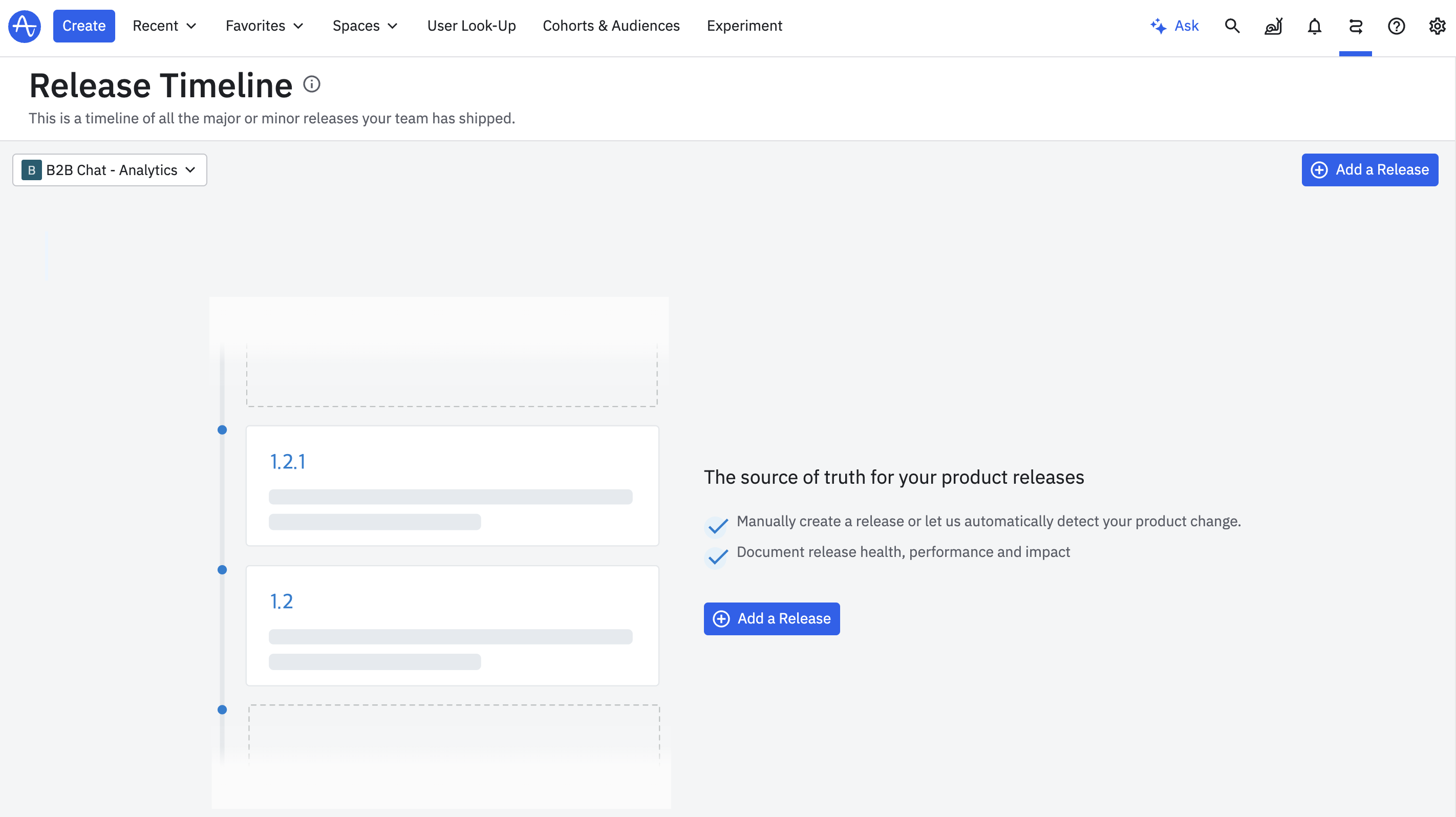Expand the Recent dropdown menu
The width and height of the screenshot is (1456, 817).
click(164, 26)
